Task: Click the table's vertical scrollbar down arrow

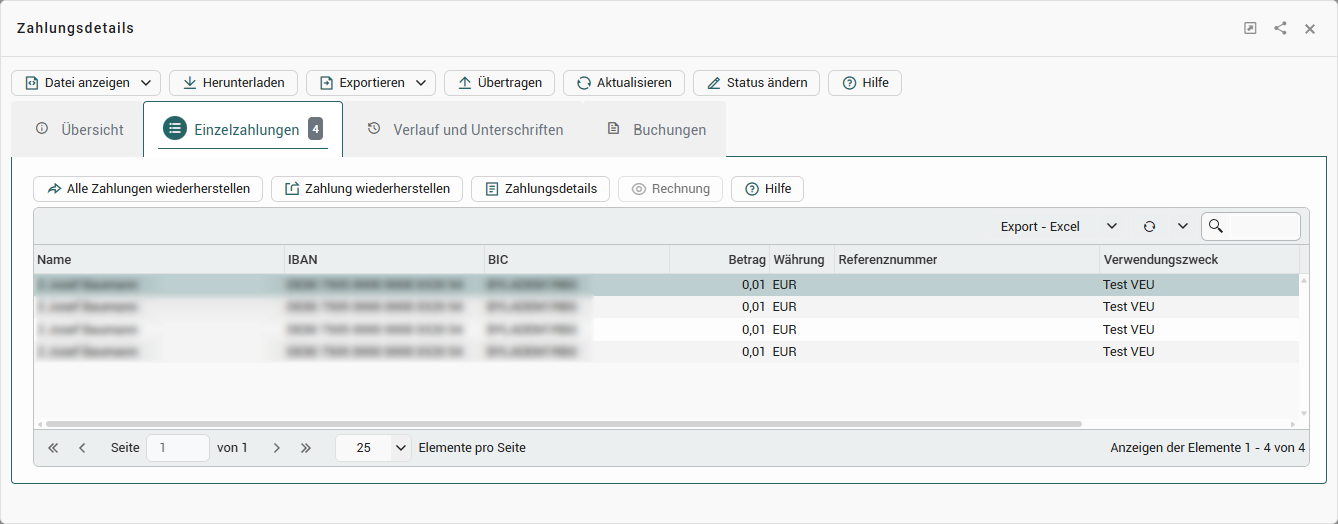Action: pyautogui.click(x=1304, y=413)
